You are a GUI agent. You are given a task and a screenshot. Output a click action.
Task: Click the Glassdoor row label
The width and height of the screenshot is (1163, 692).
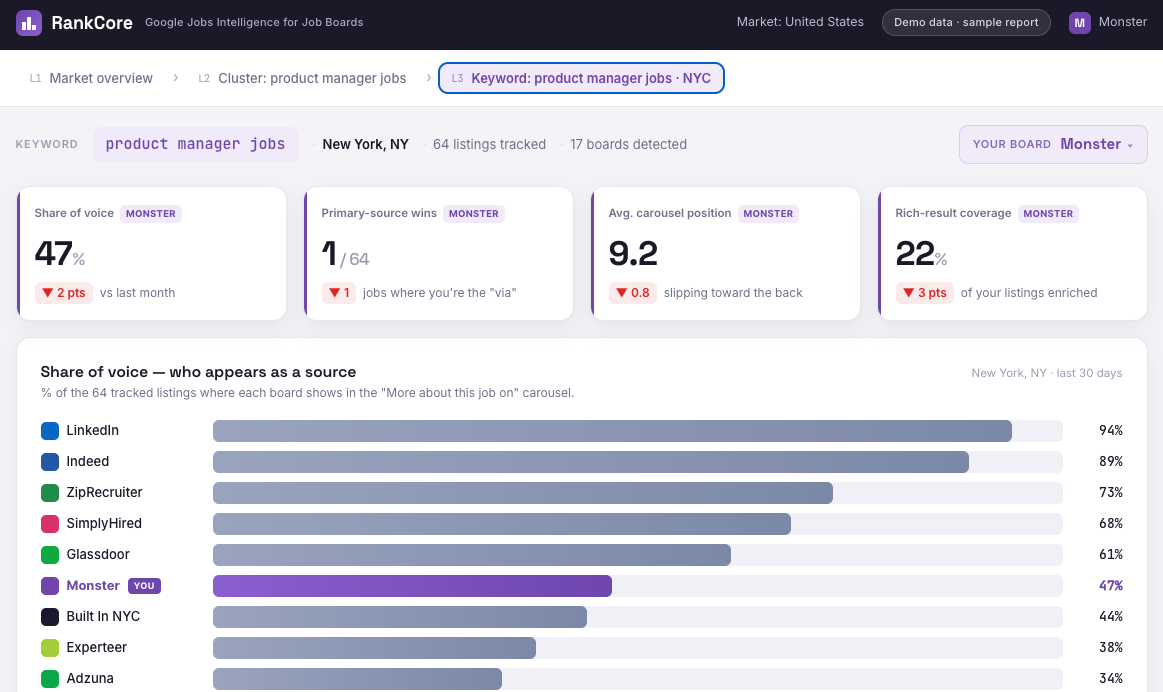(x=98, y=555)
